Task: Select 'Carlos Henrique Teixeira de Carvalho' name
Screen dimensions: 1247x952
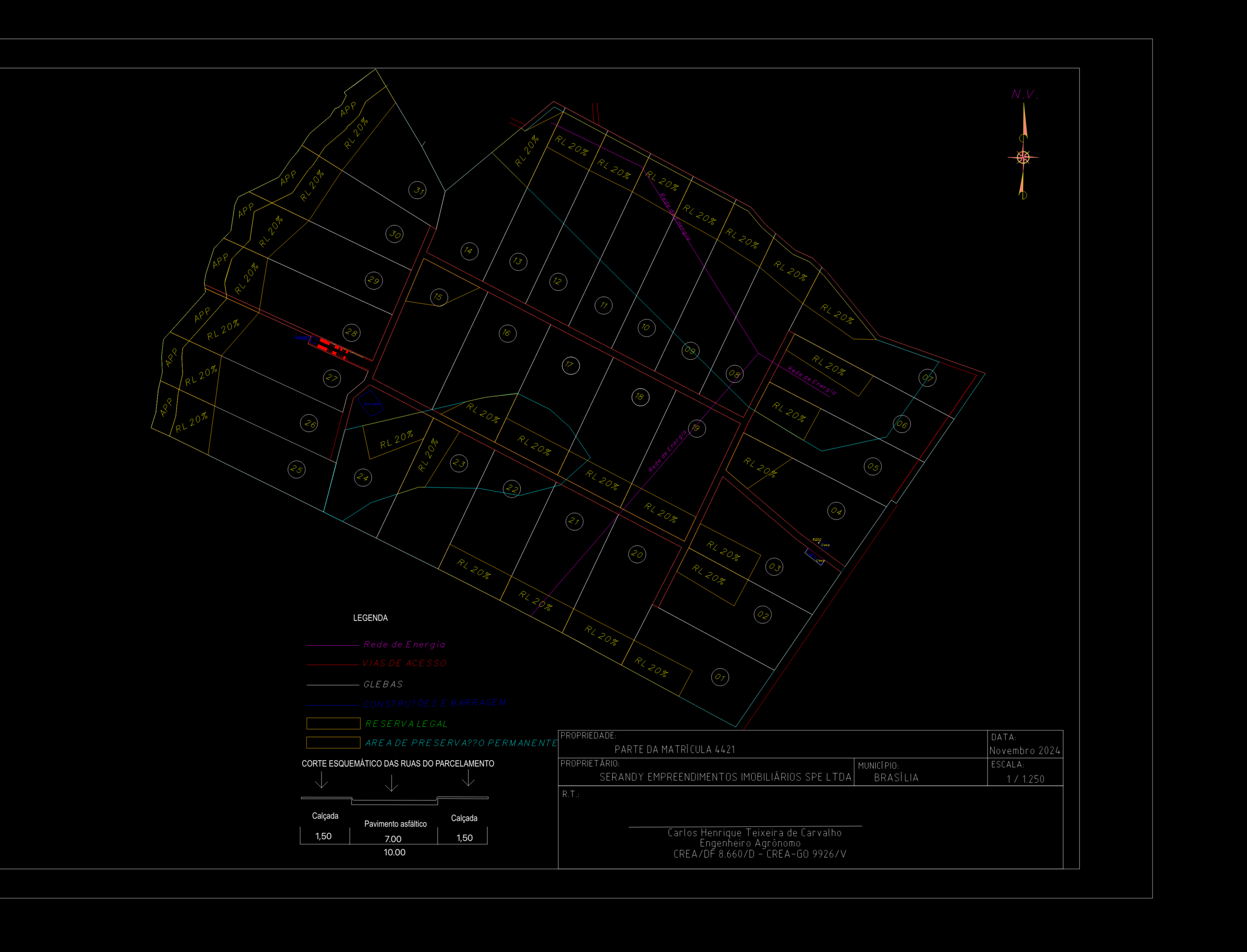Action: coord(755,832)
